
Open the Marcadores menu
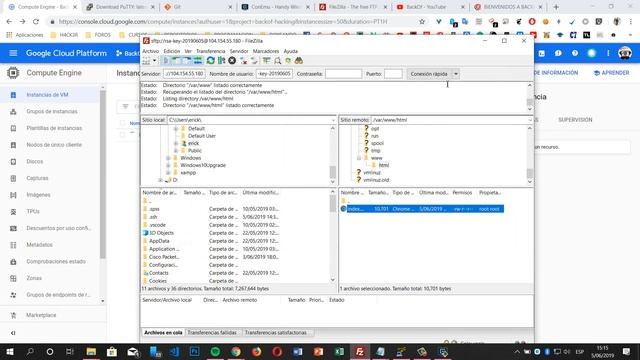pyautogui.click(x=266, y=51)
